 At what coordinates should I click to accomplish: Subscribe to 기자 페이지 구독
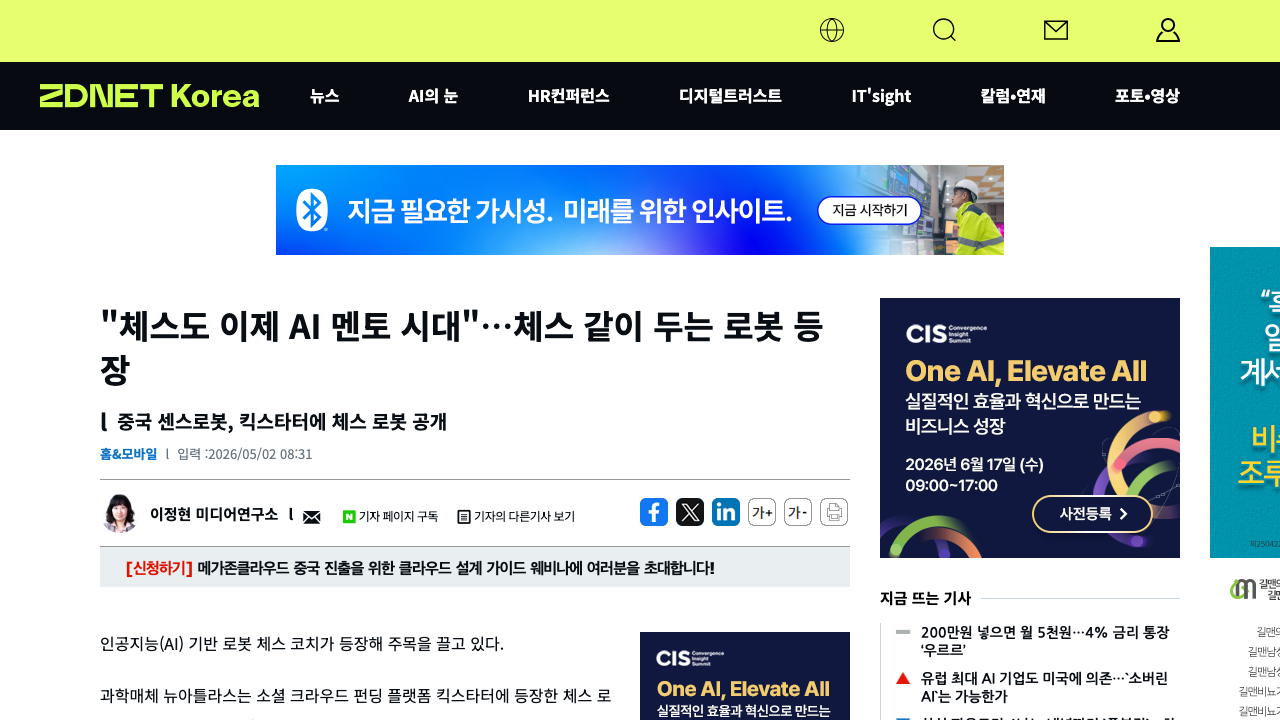click(x=390, y=517)
